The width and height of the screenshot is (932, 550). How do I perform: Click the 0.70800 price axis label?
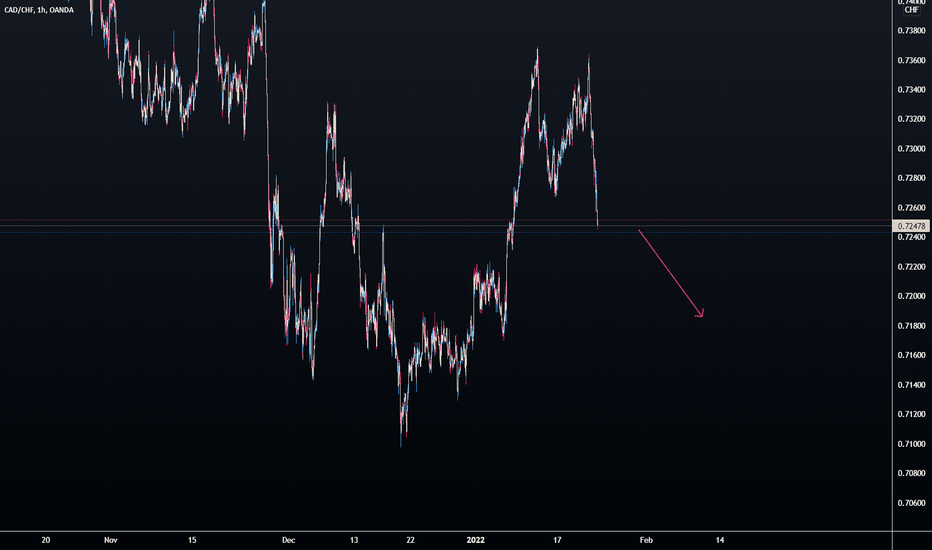911,473
